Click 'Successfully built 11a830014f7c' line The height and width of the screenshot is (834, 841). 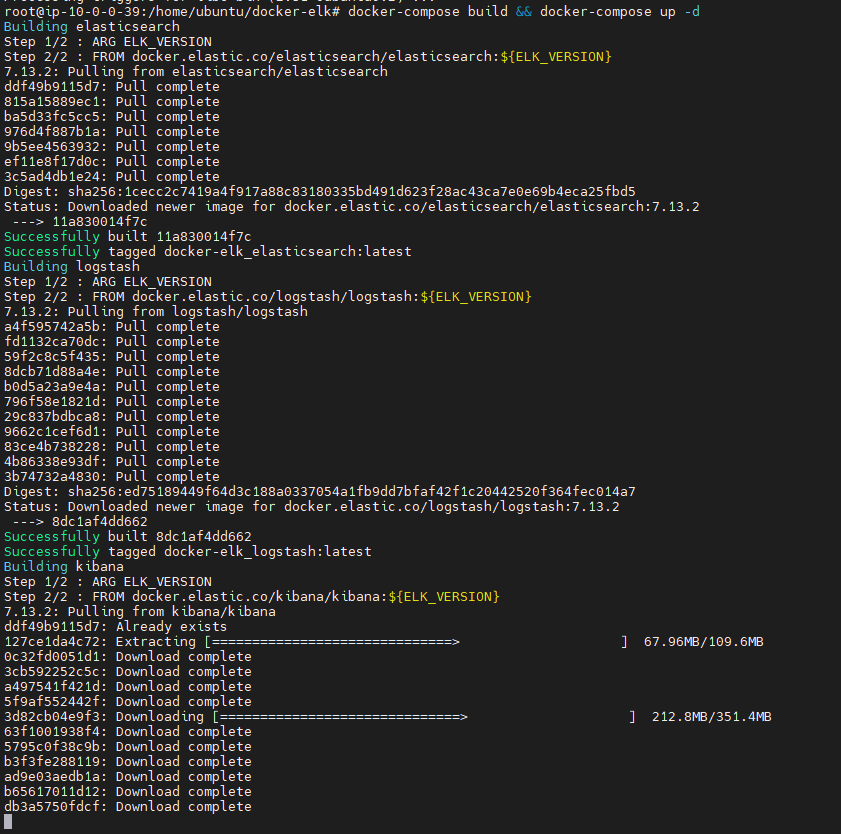click(x=127, y=237)
